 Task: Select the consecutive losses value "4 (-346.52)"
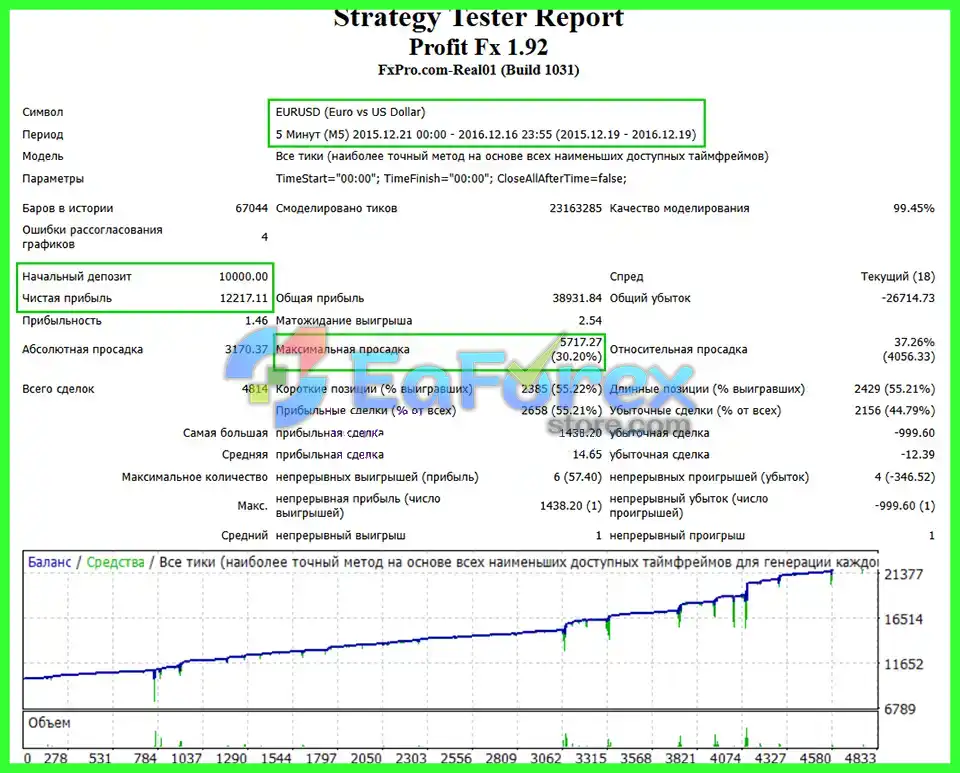905,477
